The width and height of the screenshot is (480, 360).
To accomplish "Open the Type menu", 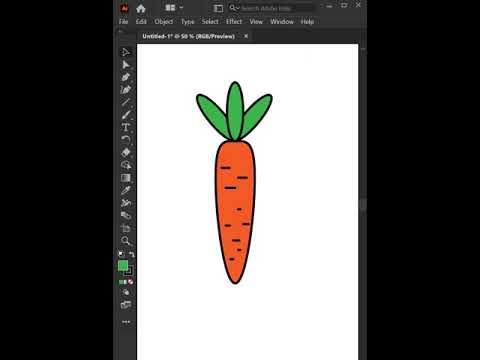I will pos(188,22).
